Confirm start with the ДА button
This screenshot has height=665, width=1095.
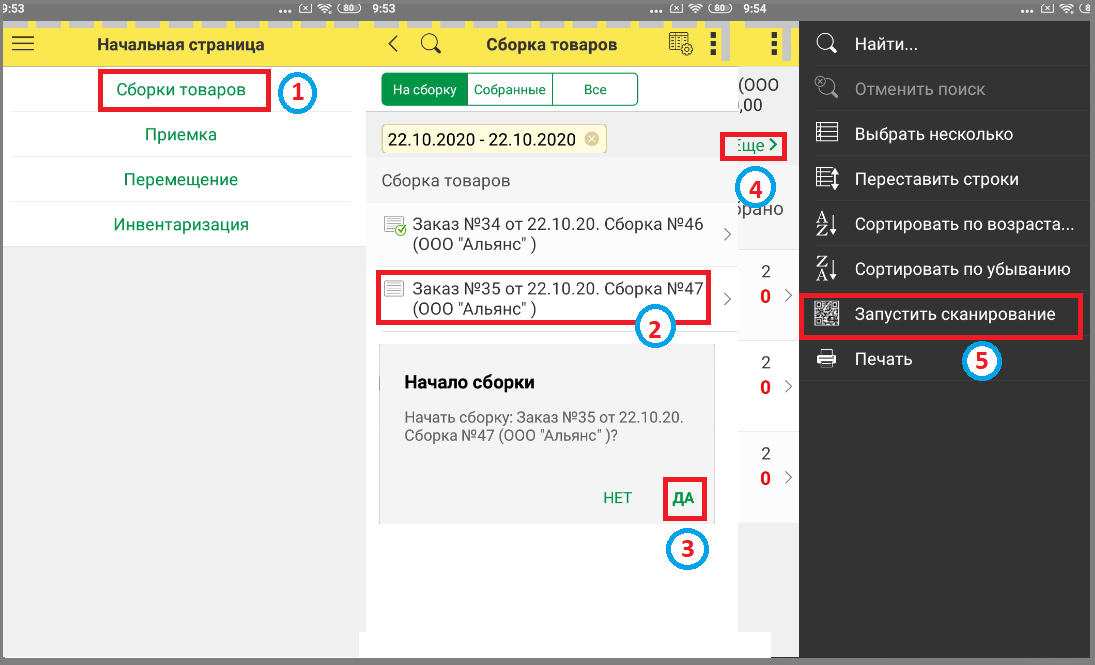[x=683, y=498]
